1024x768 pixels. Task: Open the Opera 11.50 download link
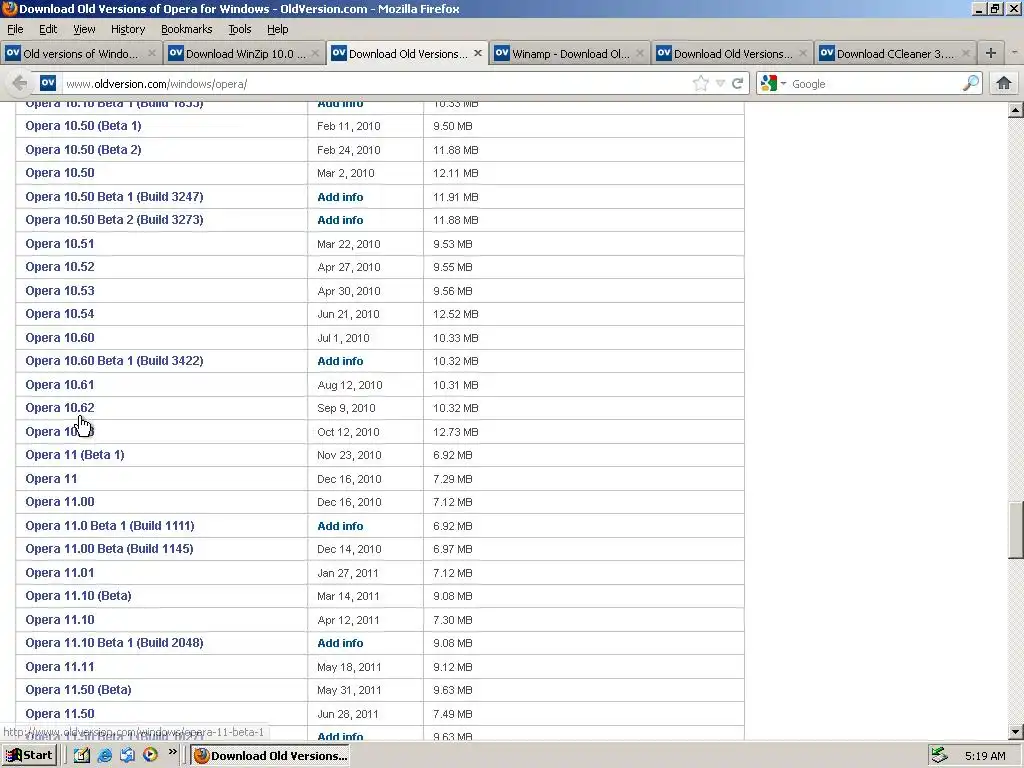click(59, 714)
